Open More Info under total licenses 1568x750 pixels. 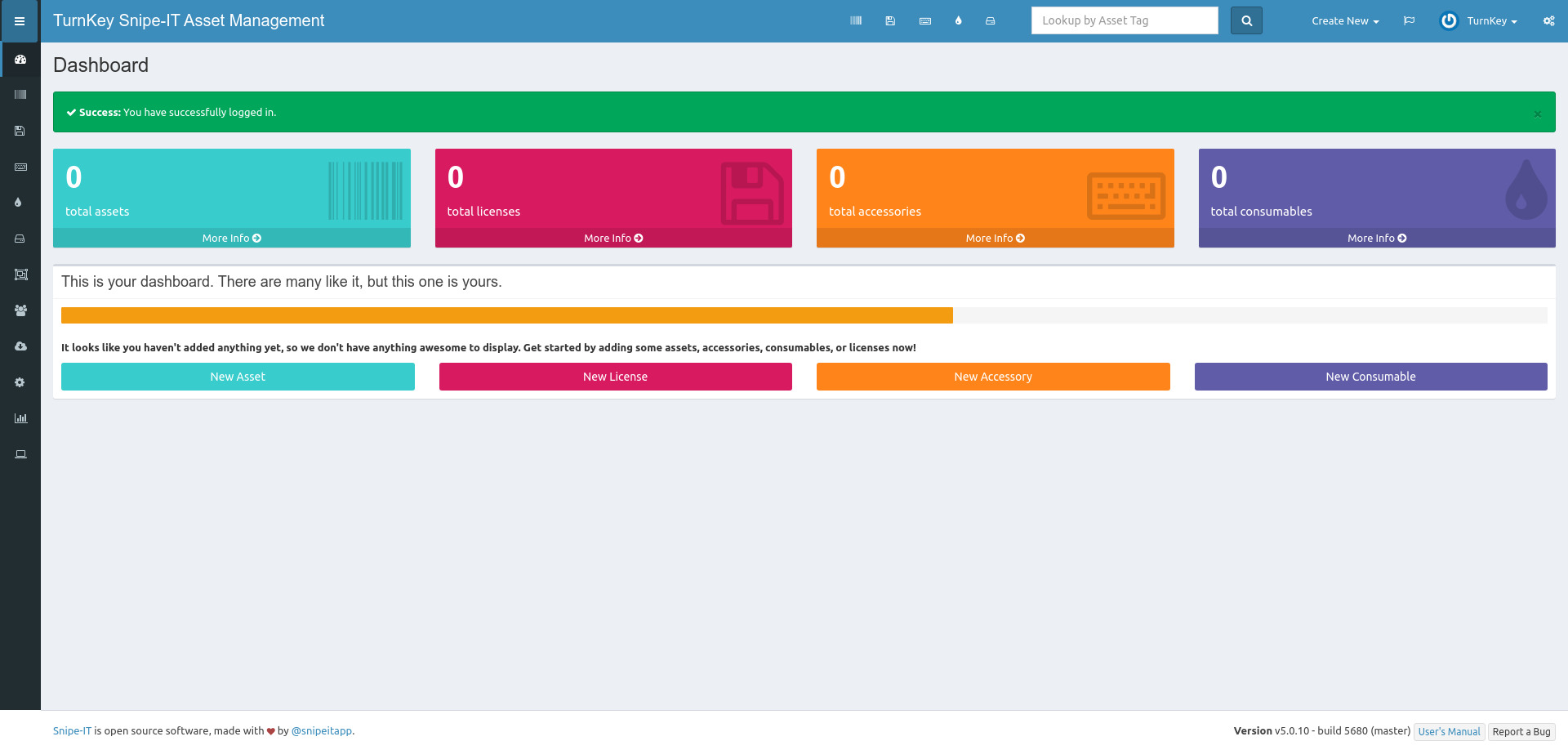pos(613,239)
